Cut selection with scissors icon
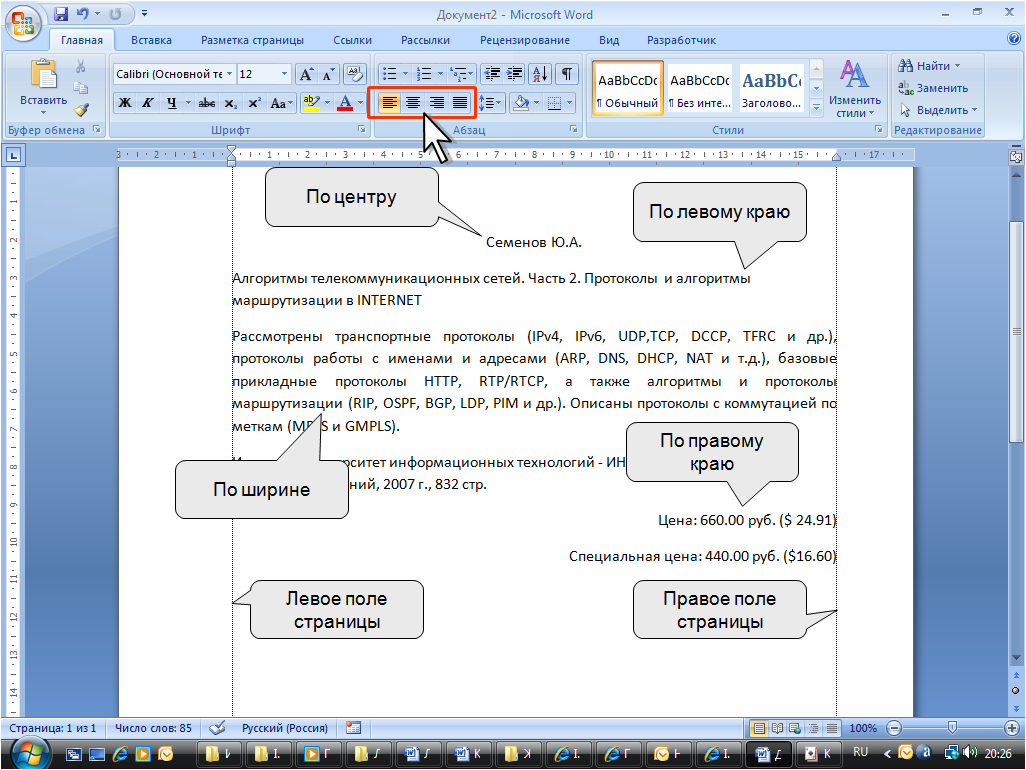Viewport: 1026px width, 770px height. click(x=80, y=66)
